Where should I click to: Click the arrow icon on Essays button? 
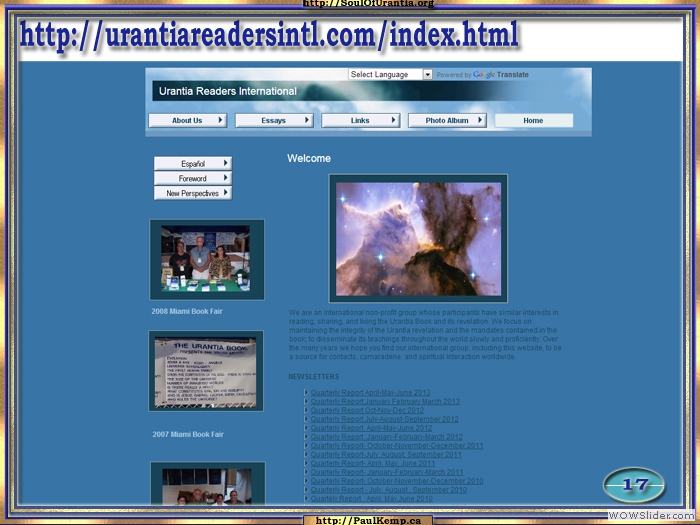tap(307, 120)
